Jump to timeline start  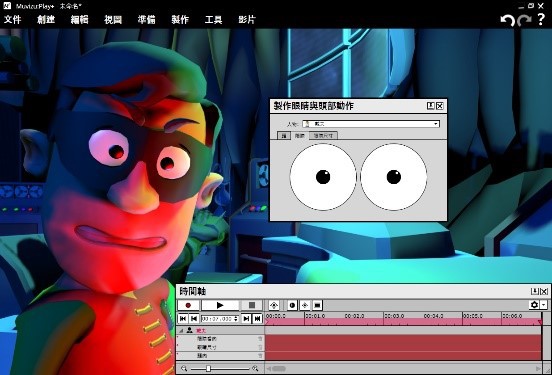click(183, 318)
